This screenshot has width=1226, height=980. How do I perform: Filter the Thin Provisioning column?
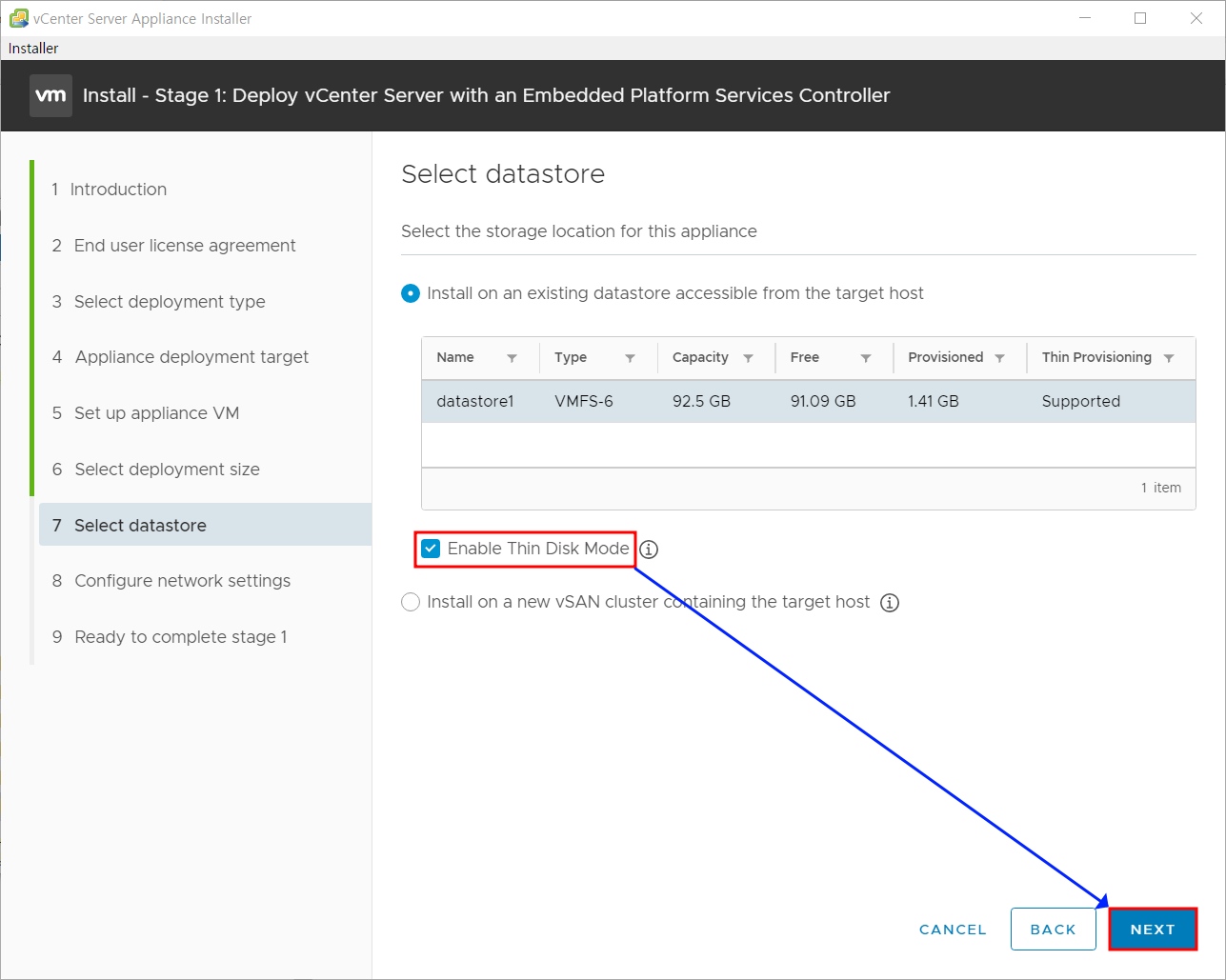[1169, 358]
